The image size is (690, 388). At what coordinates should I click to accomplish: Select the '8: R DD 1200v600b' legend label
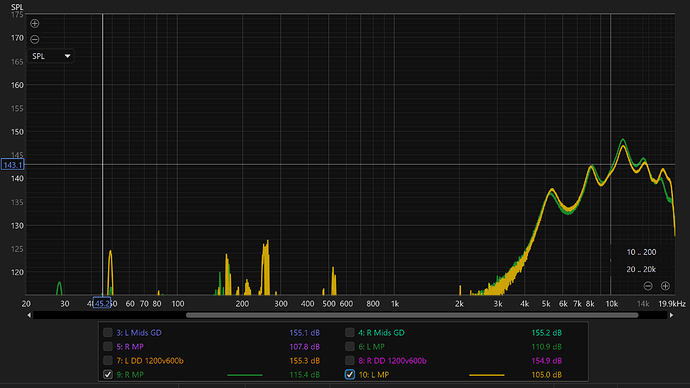point(392,361)
